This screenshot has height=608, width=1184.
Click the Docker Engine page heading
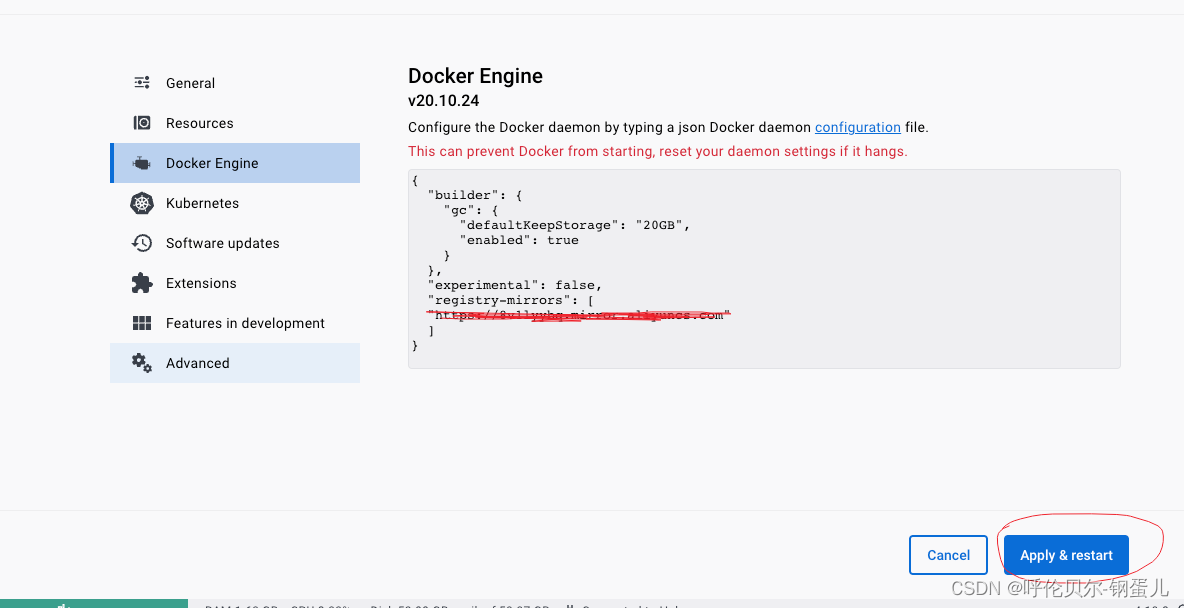[x=475, y=76]
